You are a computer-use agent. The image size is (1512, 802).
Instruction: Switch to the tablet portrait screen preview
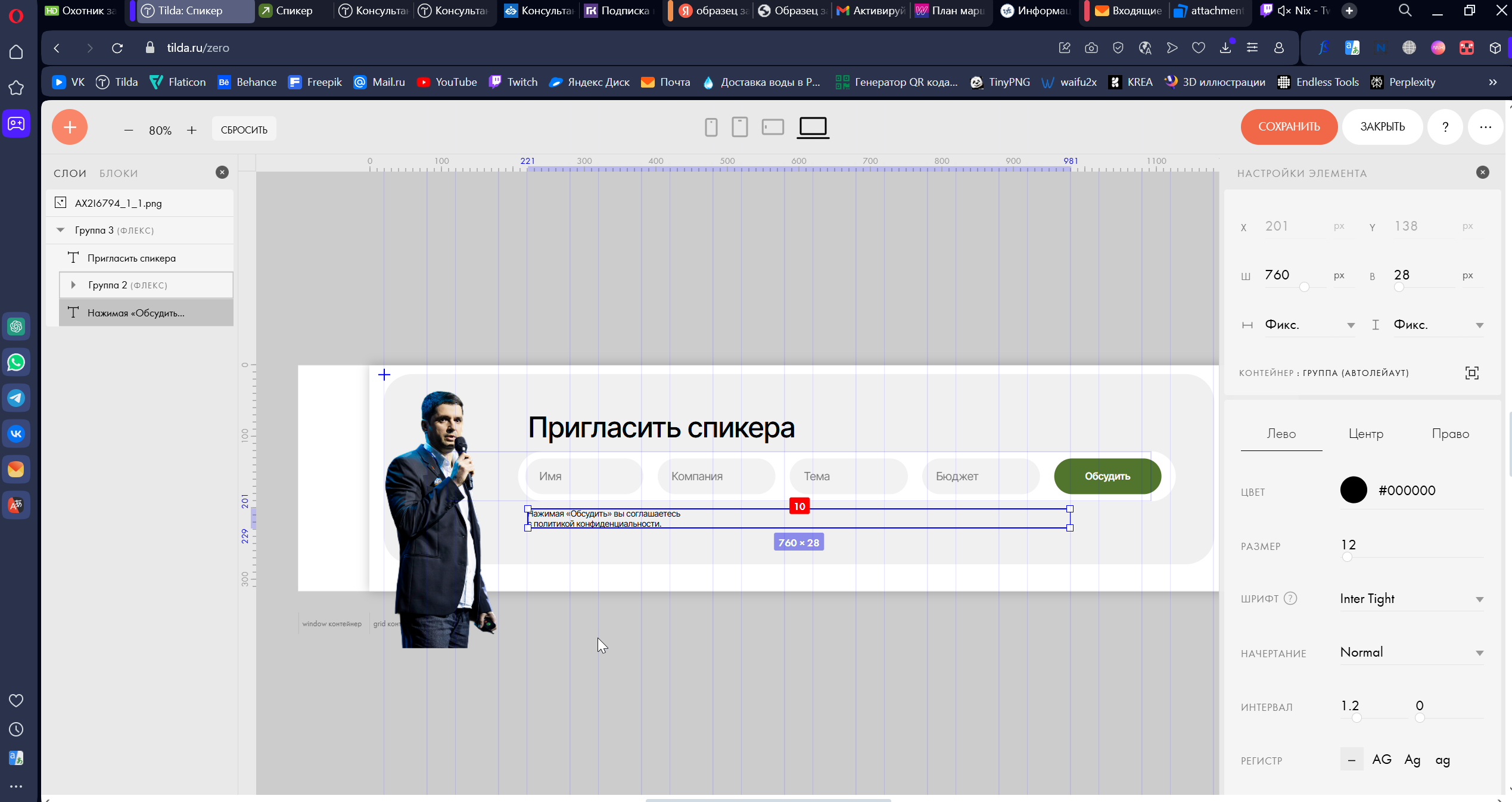(739, 127)
